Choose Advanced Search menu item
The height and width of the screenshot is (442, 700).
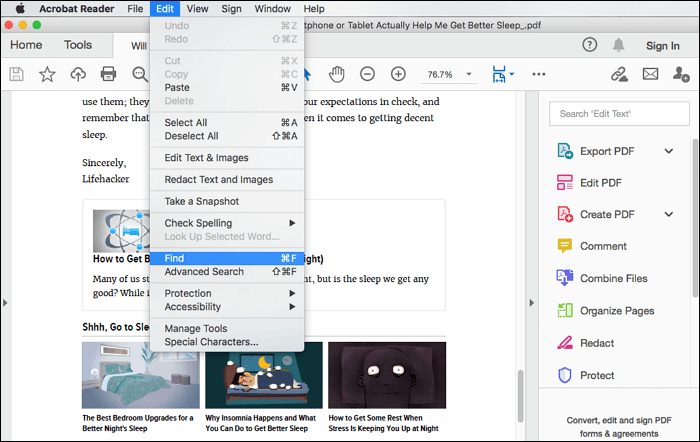[227, 272]
